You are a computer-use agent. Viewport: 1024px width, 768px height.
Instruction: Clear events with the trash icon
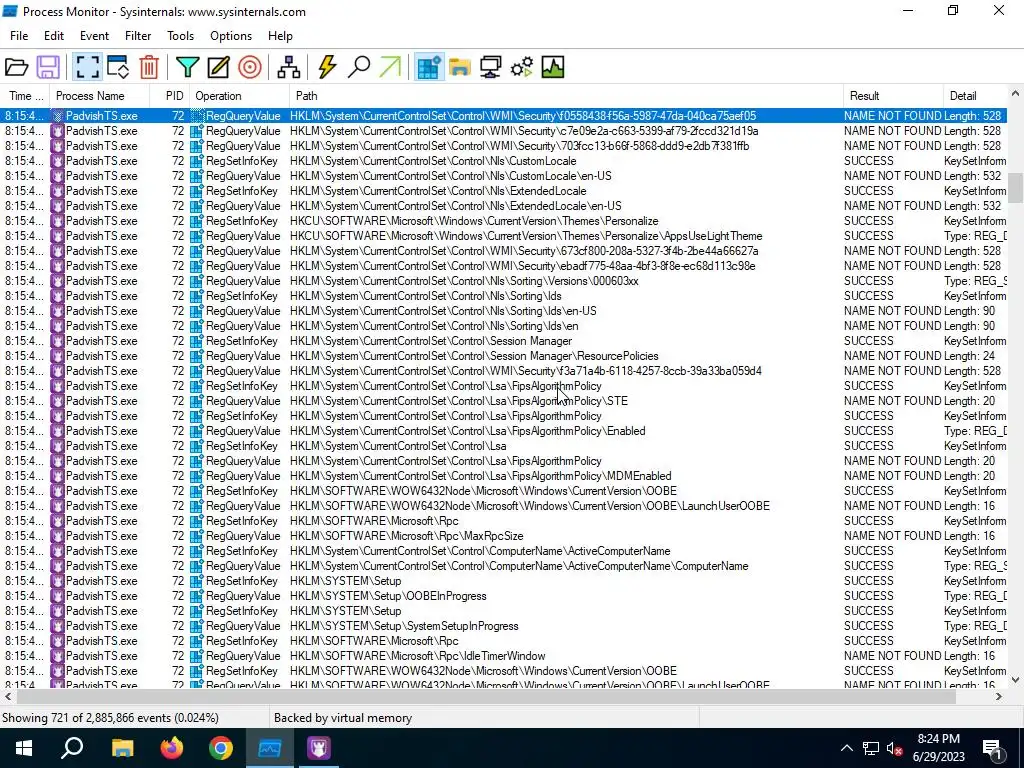(150, 67)
